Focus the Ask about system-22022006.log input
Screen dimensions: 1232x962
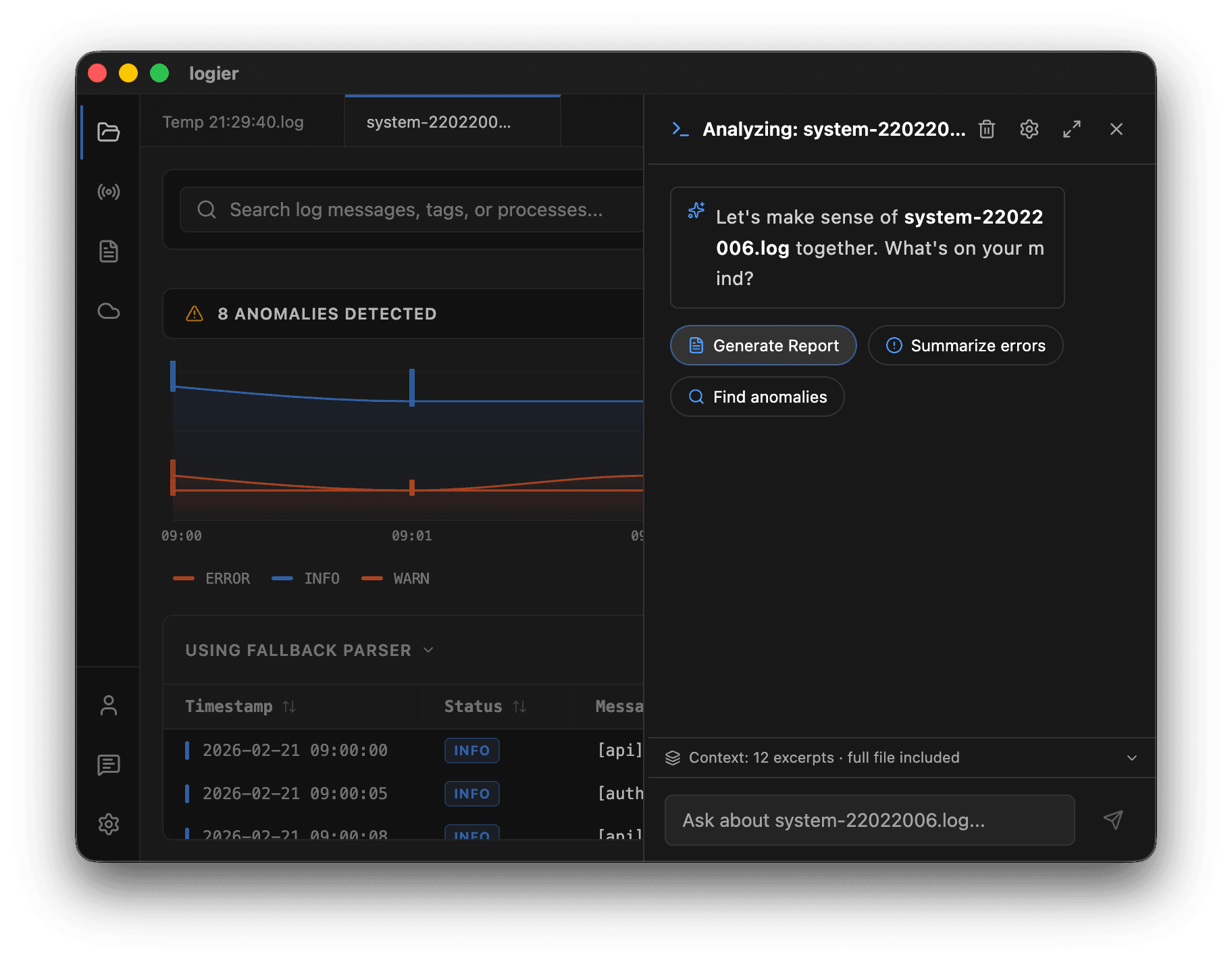pos(870,820)
